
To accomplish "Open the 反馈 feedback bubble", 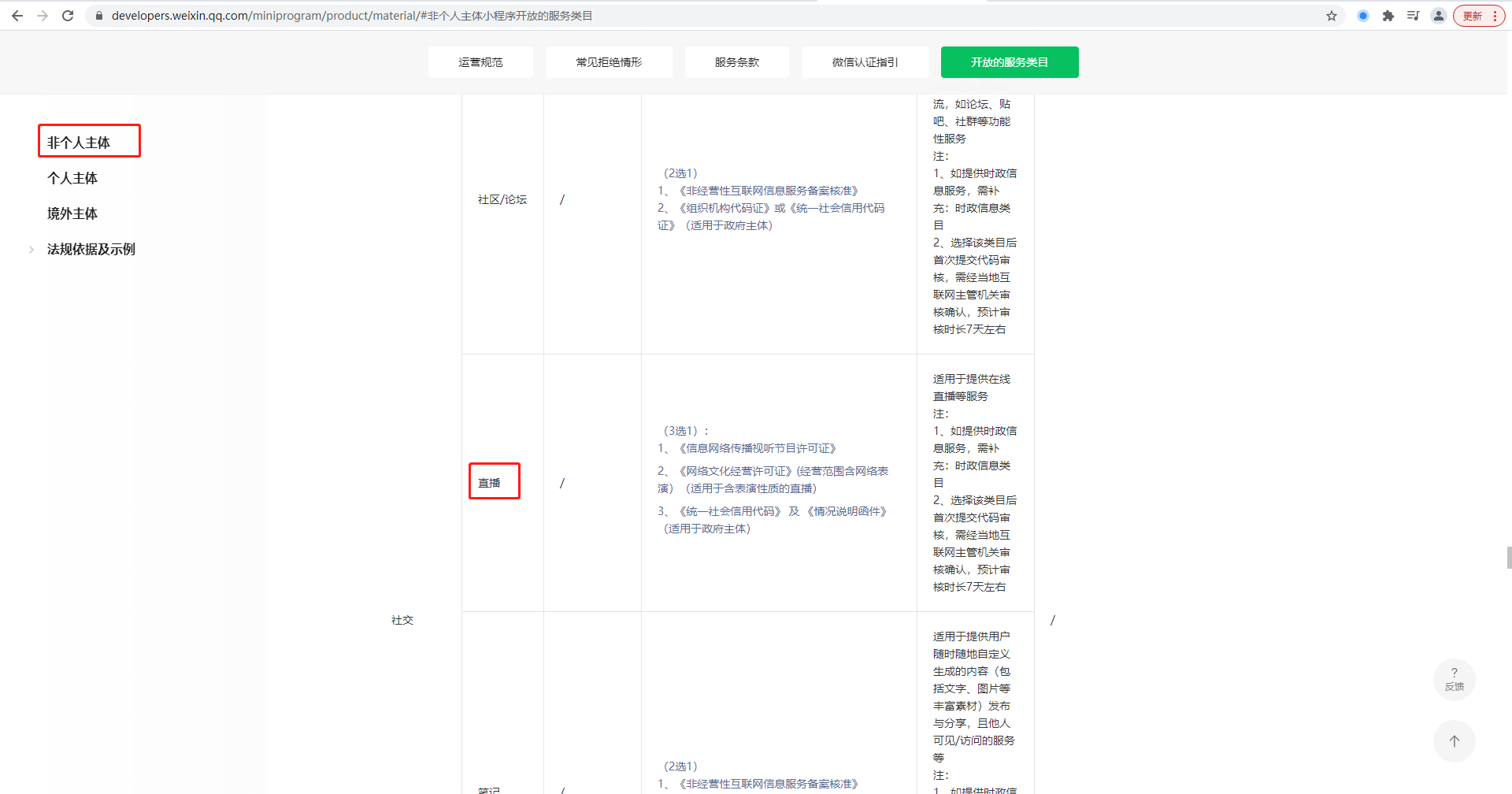I will coord(1455,680).
